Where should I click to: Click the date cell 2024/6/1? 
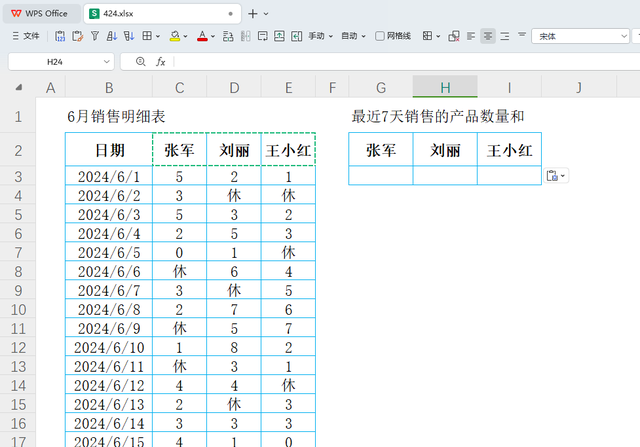[x=109, y=176]
